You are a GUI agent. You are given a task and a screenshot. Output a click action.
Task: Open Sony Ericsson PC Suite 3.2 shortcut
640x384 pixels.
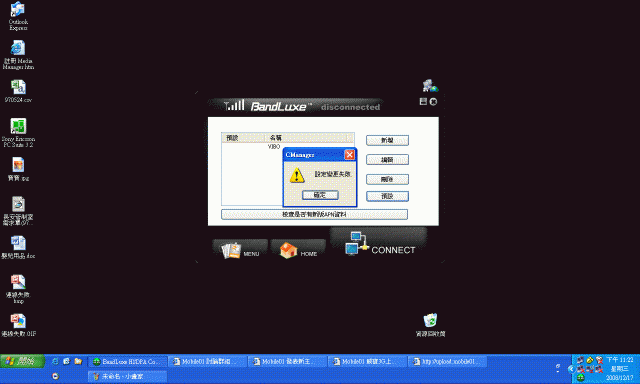(x=18, y=133)
